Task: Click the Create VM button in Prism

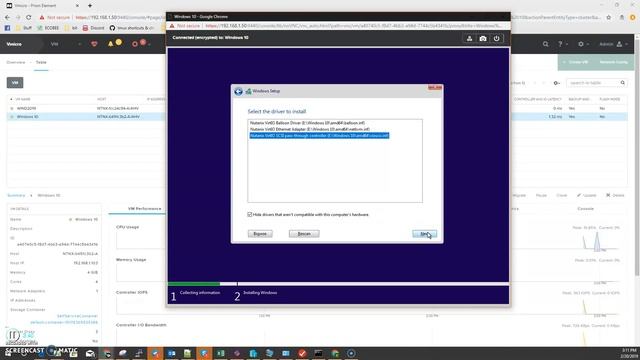Action: pos(575,62)
